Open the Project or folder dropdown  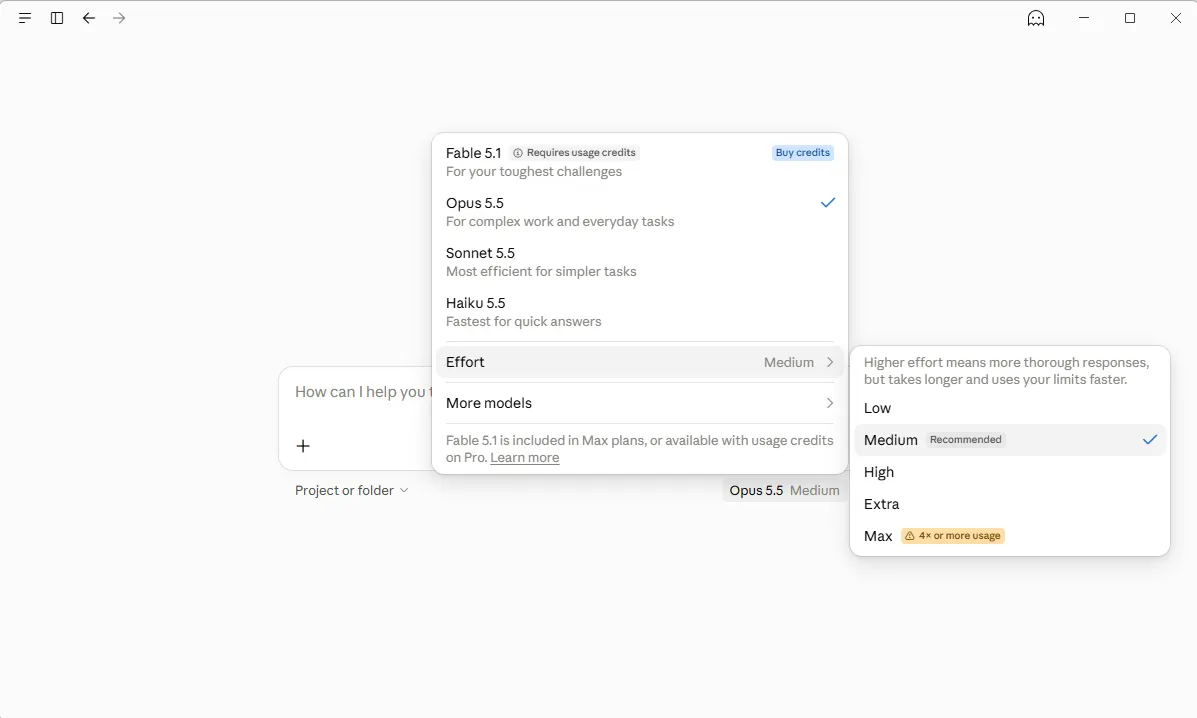(352, 491)
